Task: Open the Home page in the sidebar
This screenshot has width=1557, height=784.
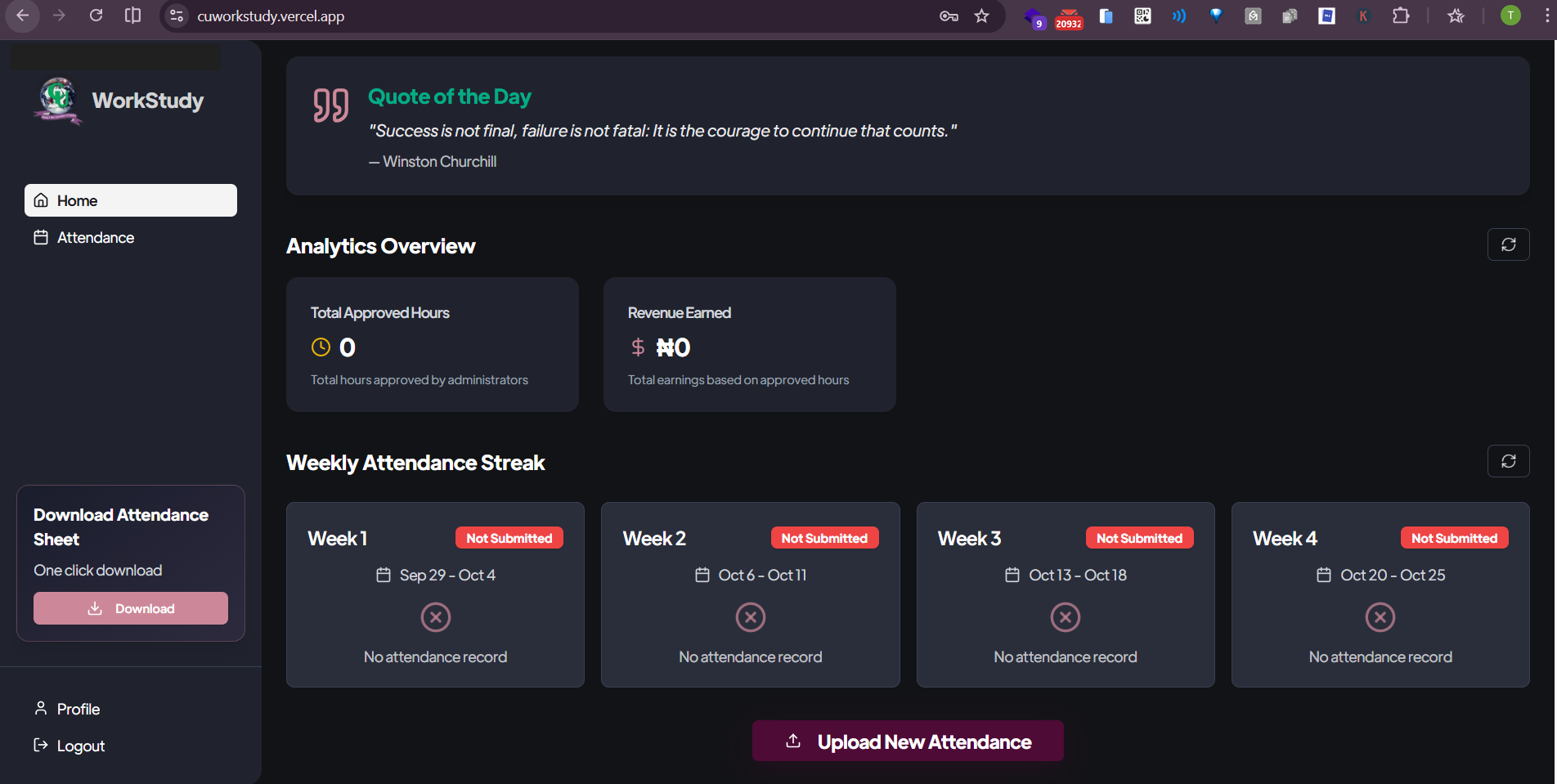Action: coord(131,200)
